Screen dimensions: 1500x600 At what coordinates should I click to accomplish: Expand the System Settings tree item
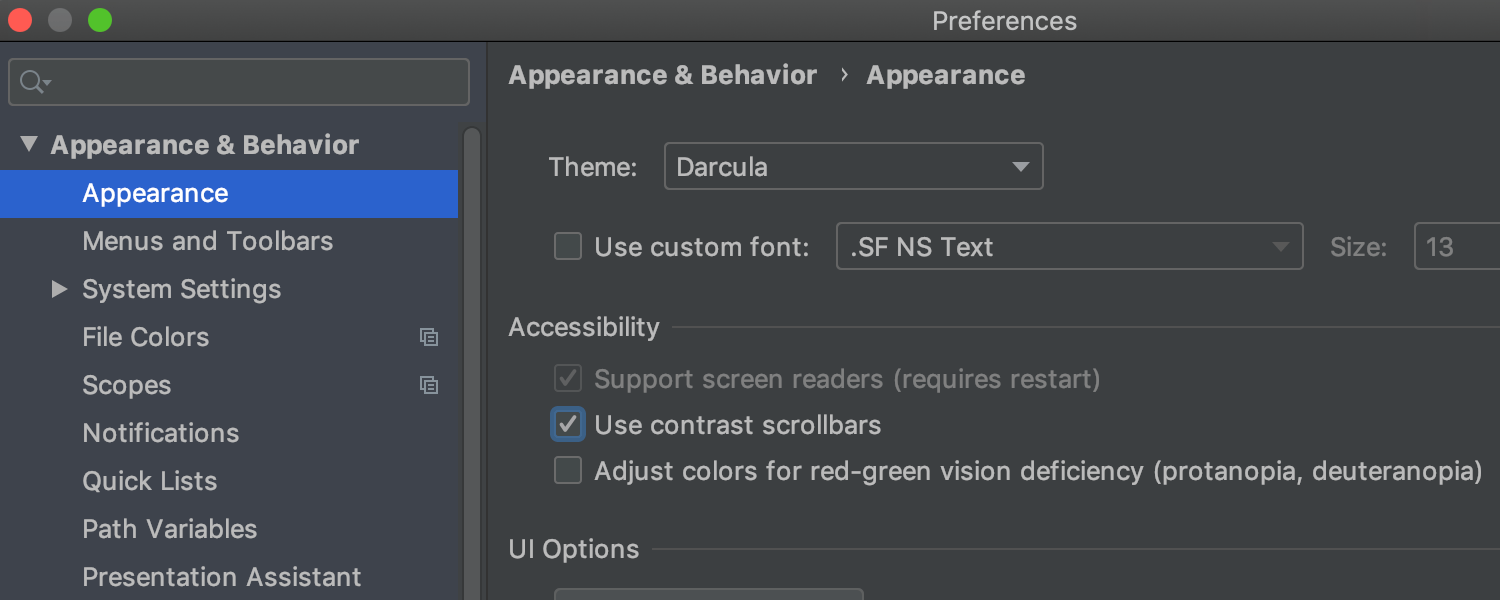click(x=59, y=289)
